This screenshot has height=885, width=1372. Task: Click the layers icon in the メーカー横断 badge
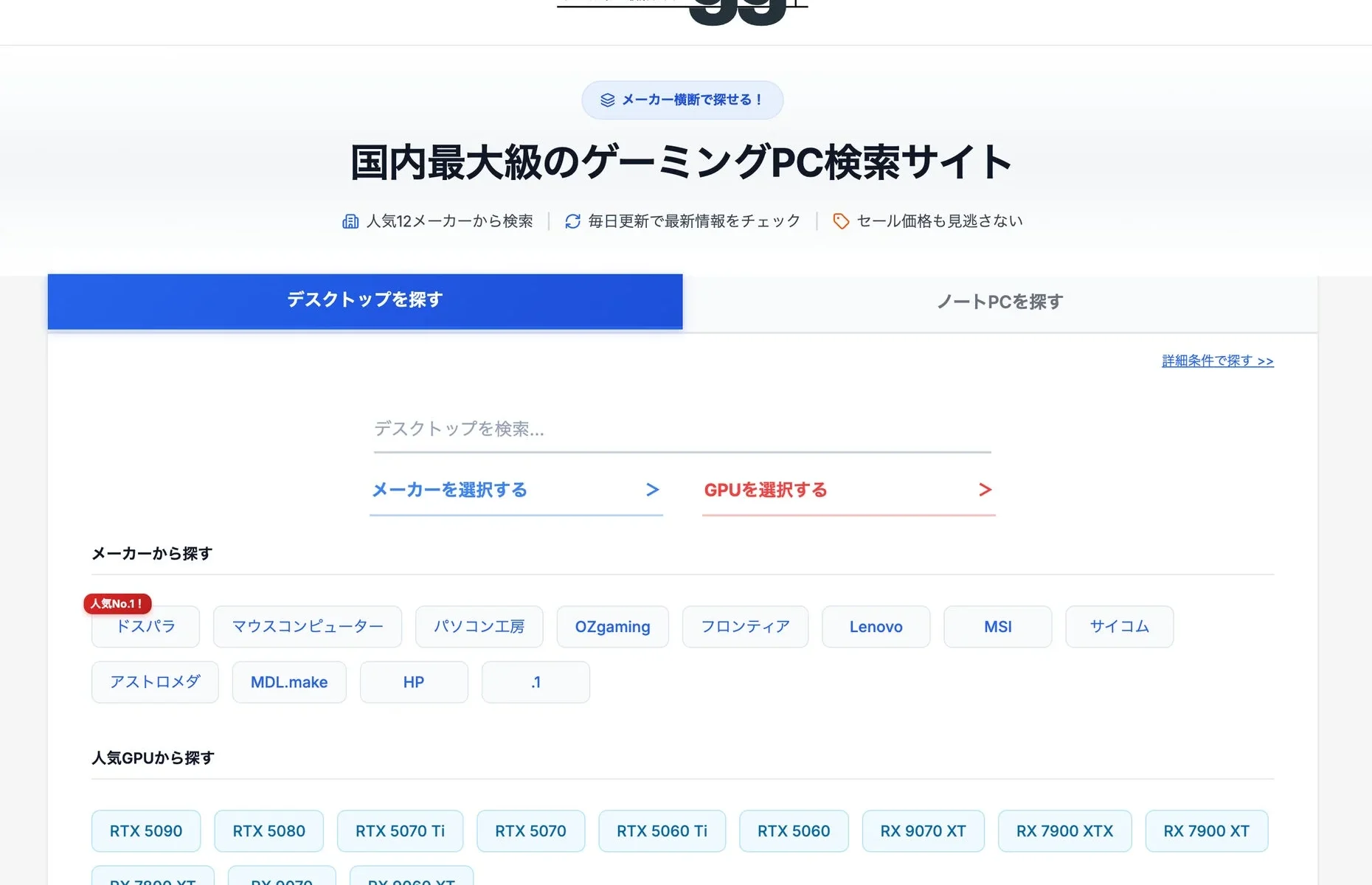[607, 100]
